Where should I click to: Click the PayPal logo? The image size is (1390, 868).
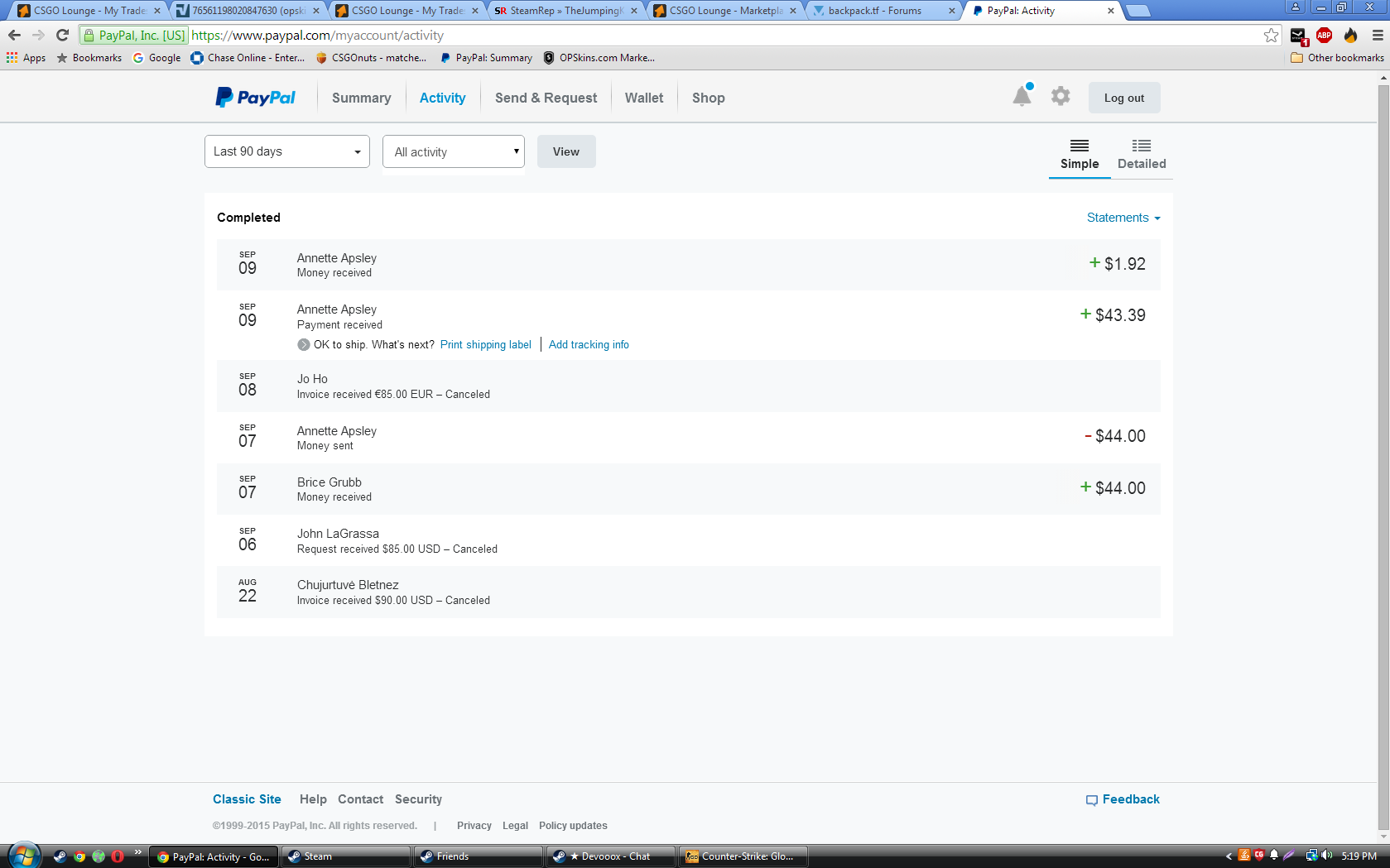255,98
